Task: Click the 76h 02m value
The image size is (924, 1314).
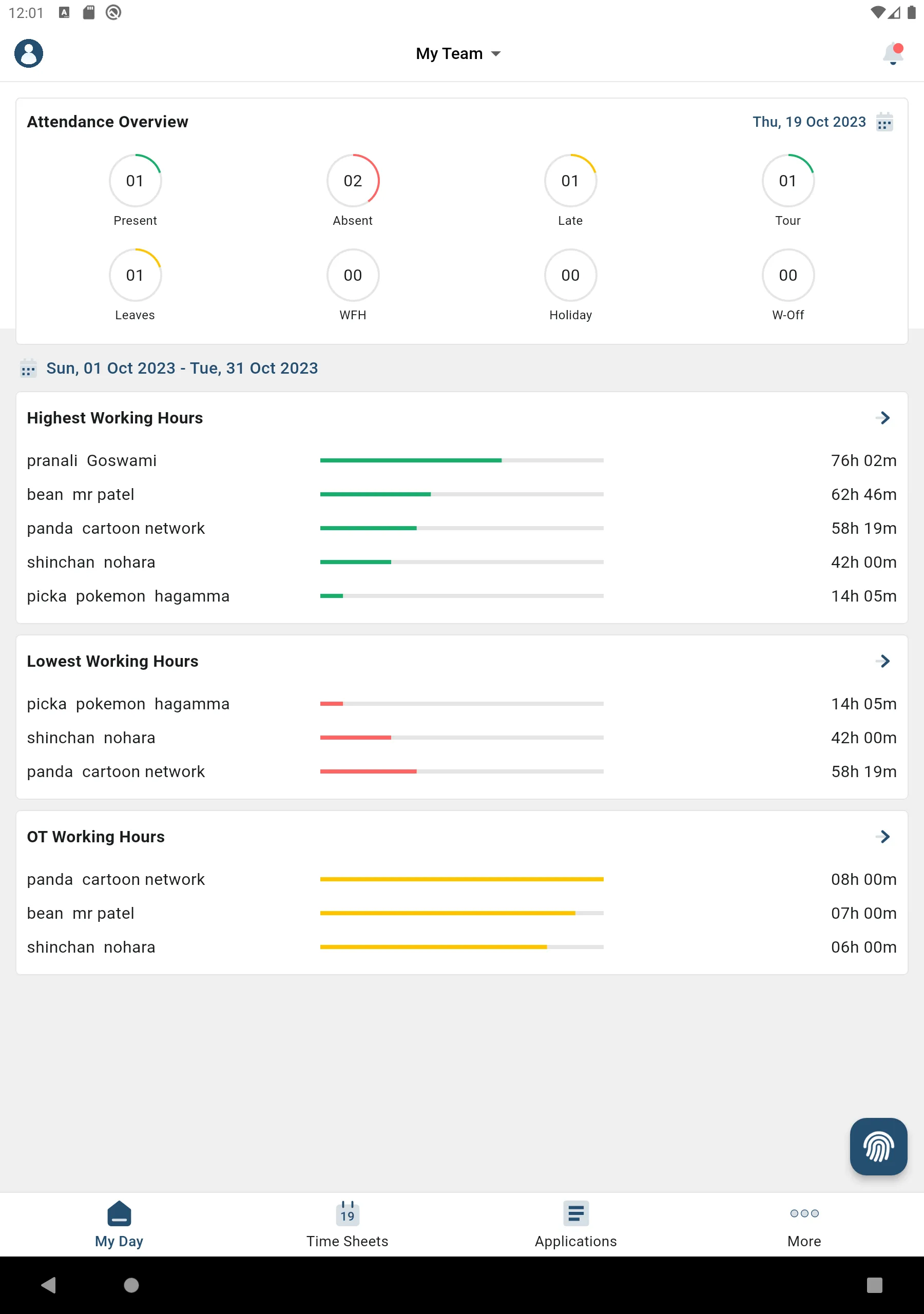Action: pos(864,461)
